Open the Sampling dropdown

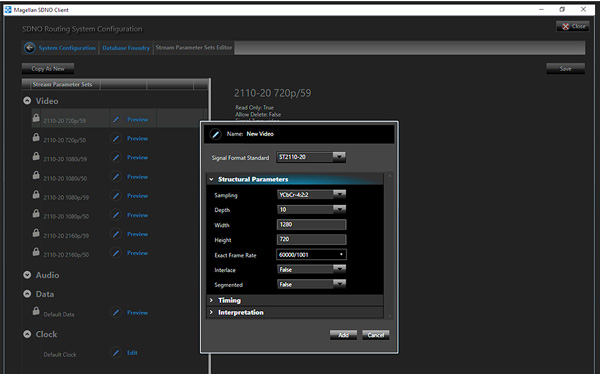[339, 194]
